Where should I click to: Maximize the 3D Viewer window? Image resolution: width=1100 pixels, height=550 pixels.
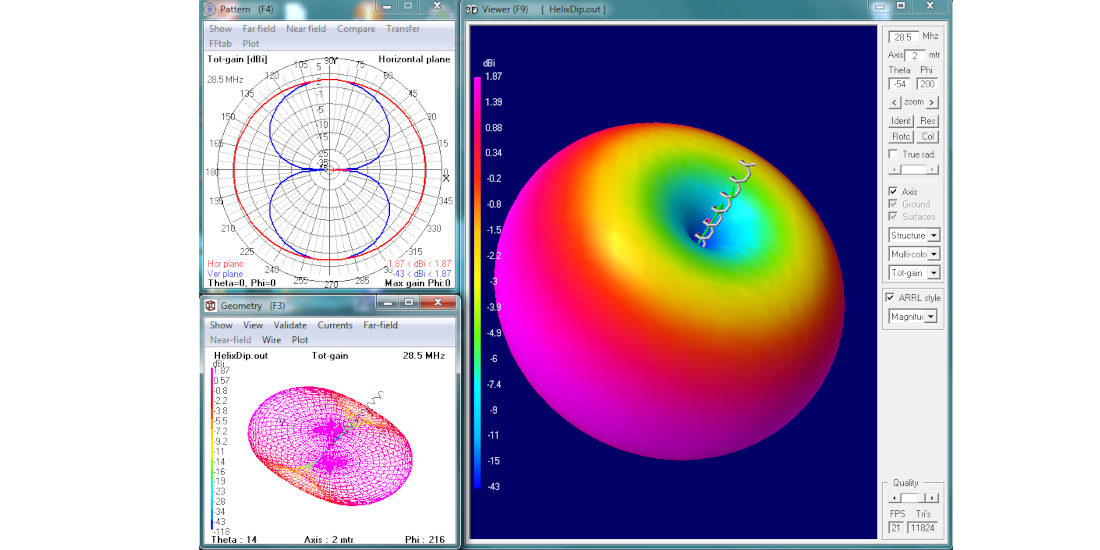(901, 6)
